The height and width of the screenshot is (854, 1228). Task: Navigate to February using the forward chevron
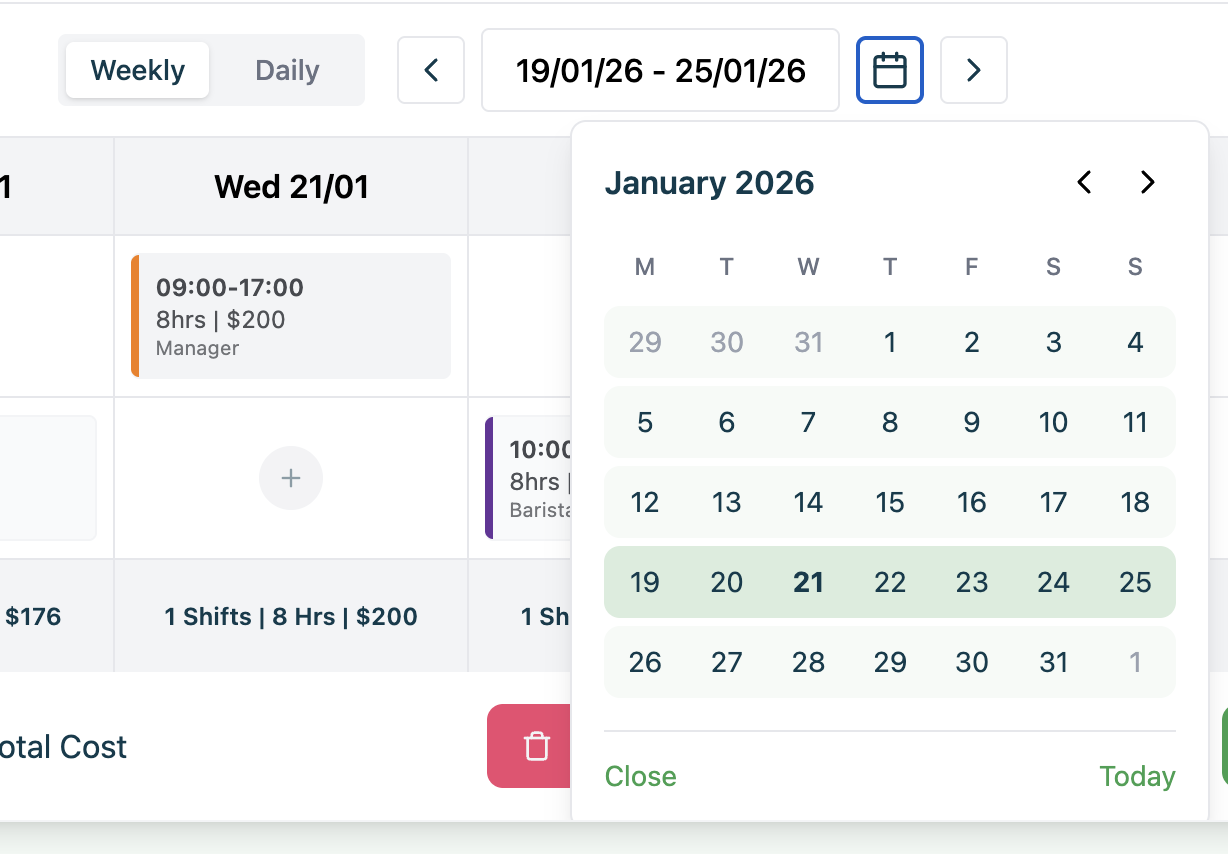coord(1146,182)
